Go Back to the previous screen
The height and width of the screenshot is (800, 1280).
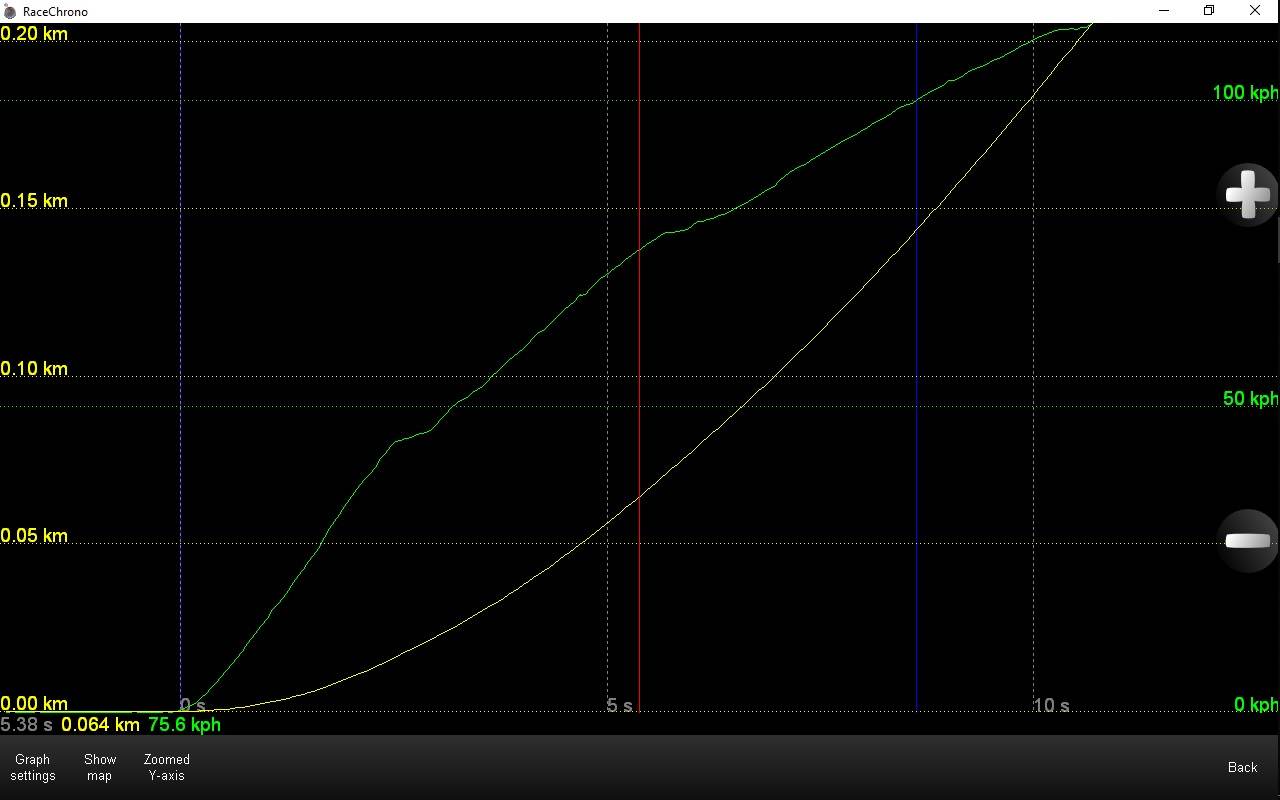click(x=1242, y=767)
